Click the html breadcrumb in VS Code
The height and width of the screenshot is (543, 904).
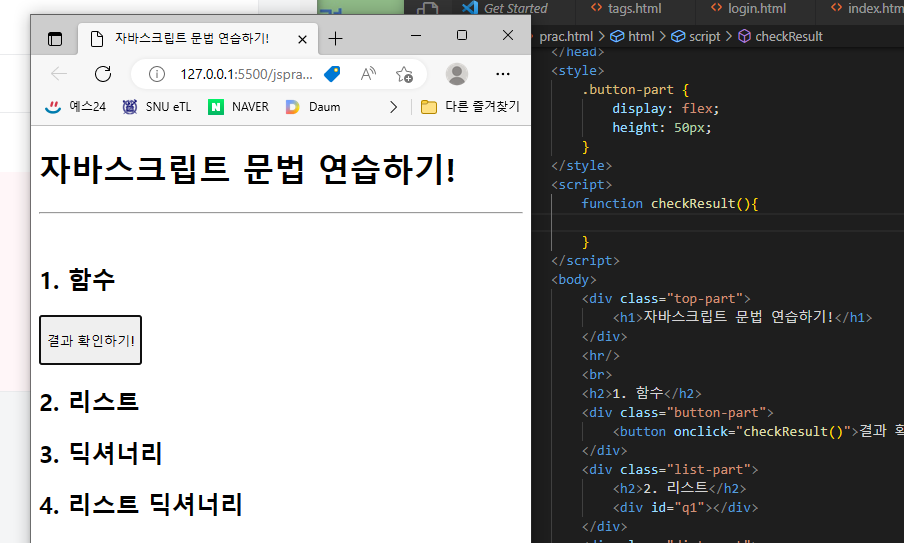click(632, 36)
